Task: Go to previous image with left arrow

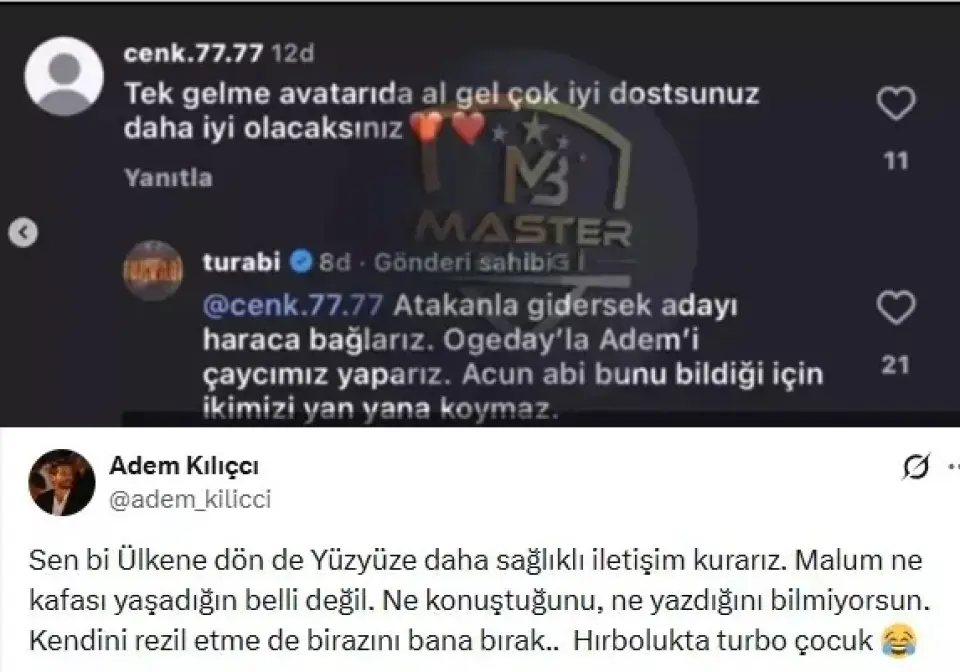Action: tap(23, 233)
